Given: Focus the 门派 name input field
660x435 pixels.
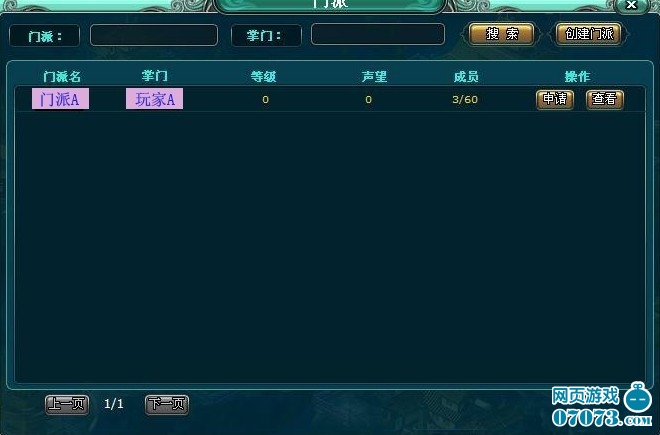Looking at the screenshot, I should tap(154, 35).
